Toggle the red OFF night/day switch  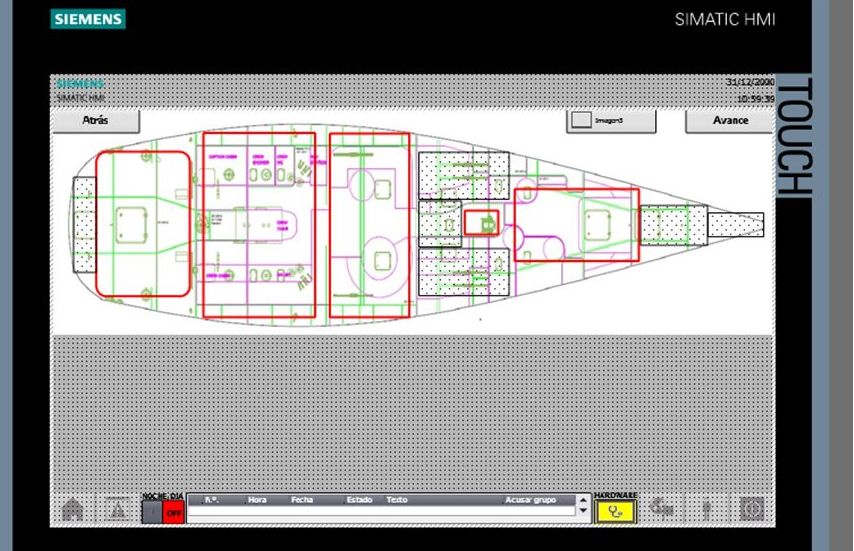tap(174, 512)
